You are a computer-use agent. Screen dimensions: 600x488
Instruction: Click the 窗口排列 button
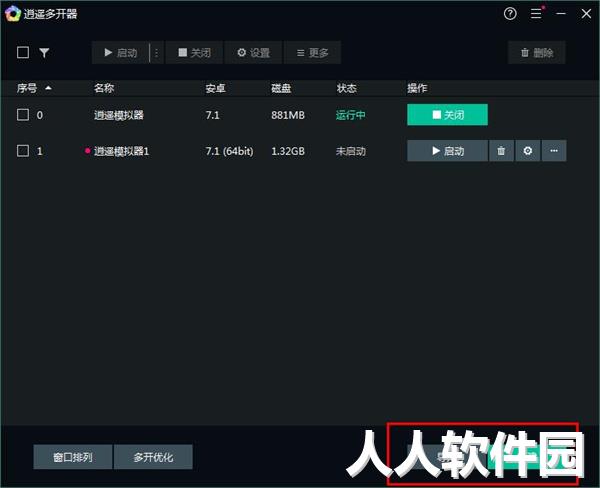pos(73,457)
